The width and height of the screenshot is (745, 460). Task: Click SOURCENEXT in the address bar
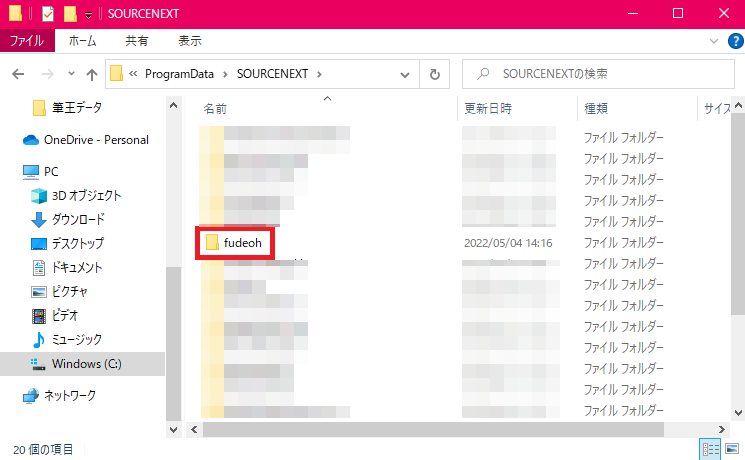point(272,74)
